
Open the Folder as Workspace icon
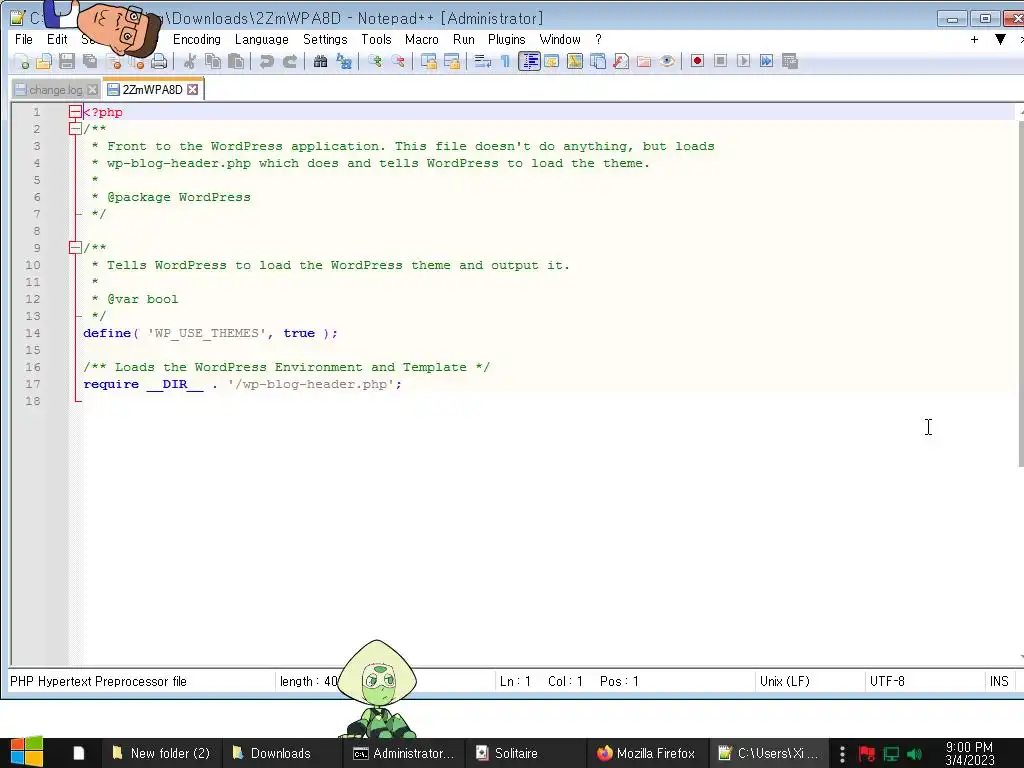click(x=644, y=61)
